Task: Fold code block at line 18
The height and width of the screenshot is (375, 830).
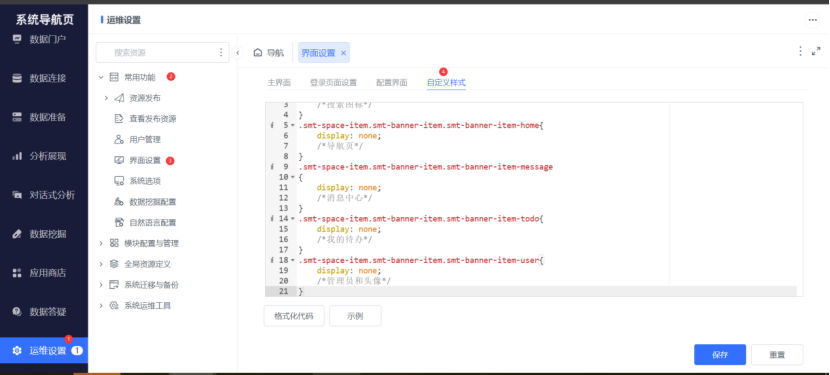Action: pyautogui.click(x=292, y=260)
